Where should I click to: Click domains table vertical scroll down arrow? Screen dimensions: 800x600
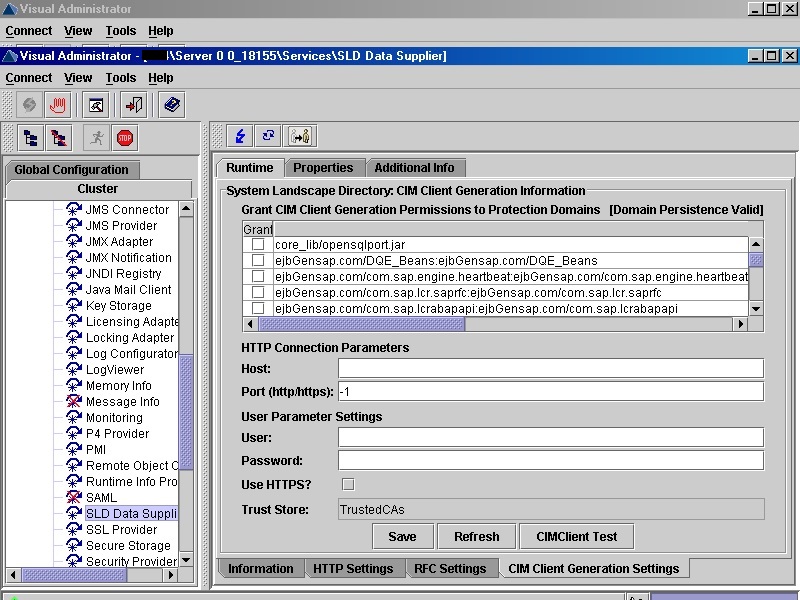point(756,309)
